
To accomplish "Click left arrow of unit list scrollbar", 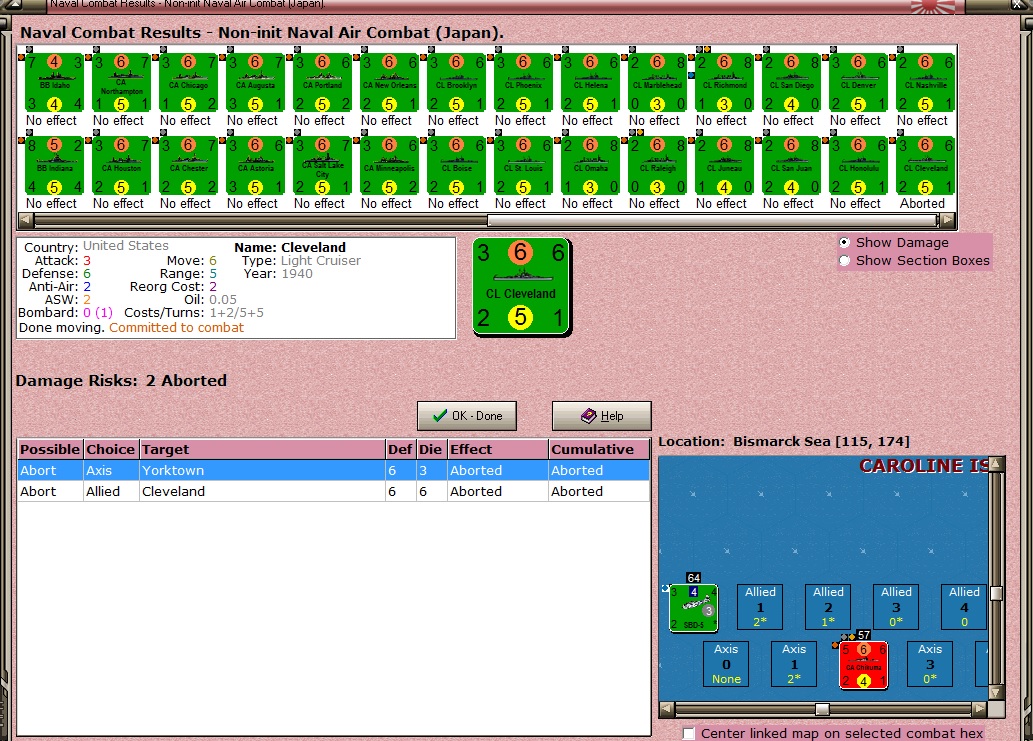I will pos(25,220).
